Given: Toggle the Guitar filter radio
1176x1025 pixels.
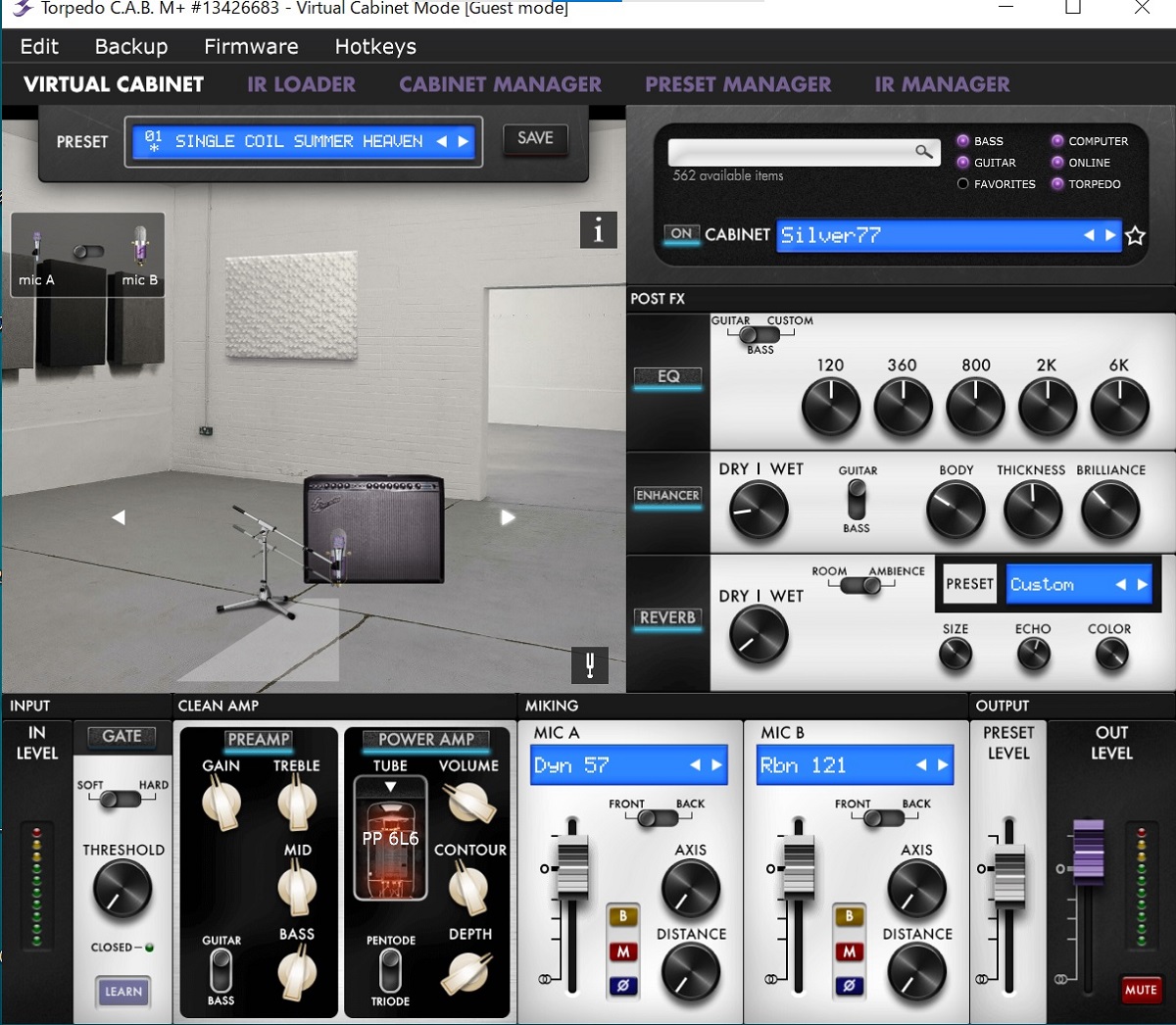Looking at the screenshot, I should [963, 163].
